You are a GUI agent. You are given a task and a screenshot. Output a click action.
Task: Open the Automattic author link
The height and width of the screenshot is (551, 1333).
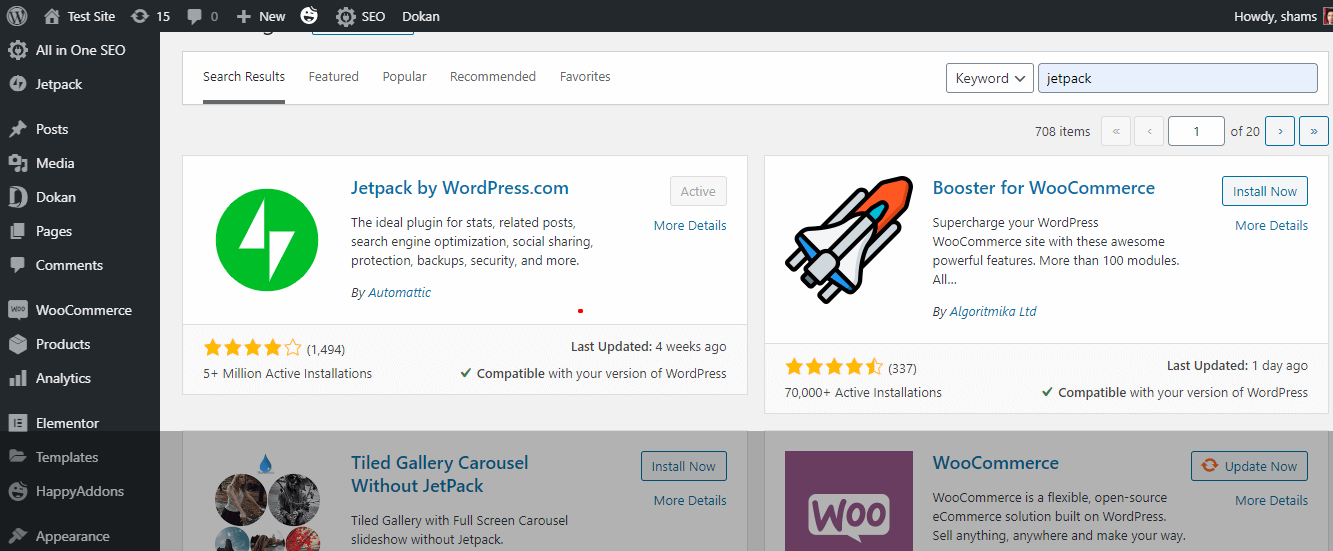click(x=400, y=293)
